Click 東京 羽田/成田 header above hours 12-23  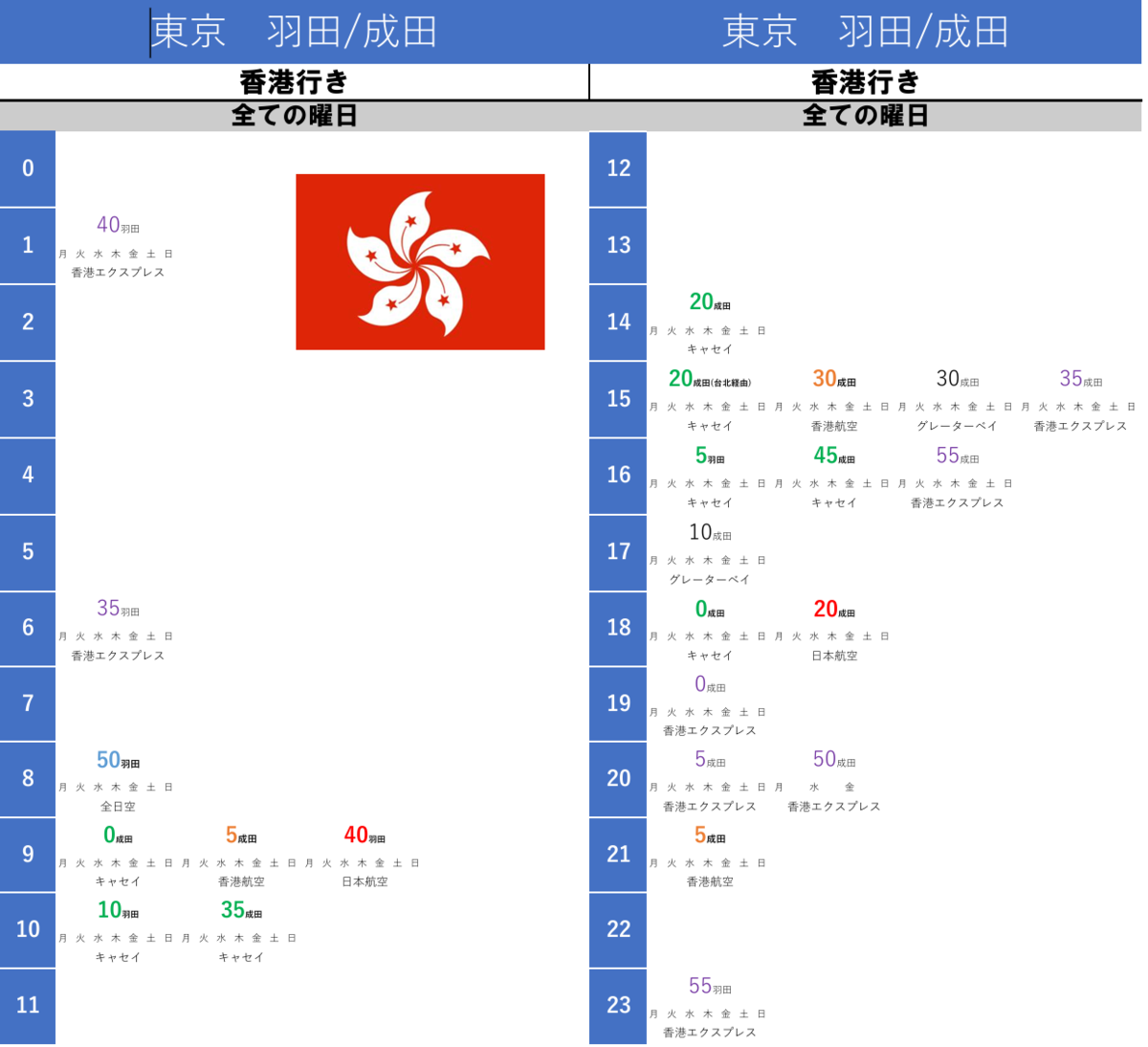(866, 32)
